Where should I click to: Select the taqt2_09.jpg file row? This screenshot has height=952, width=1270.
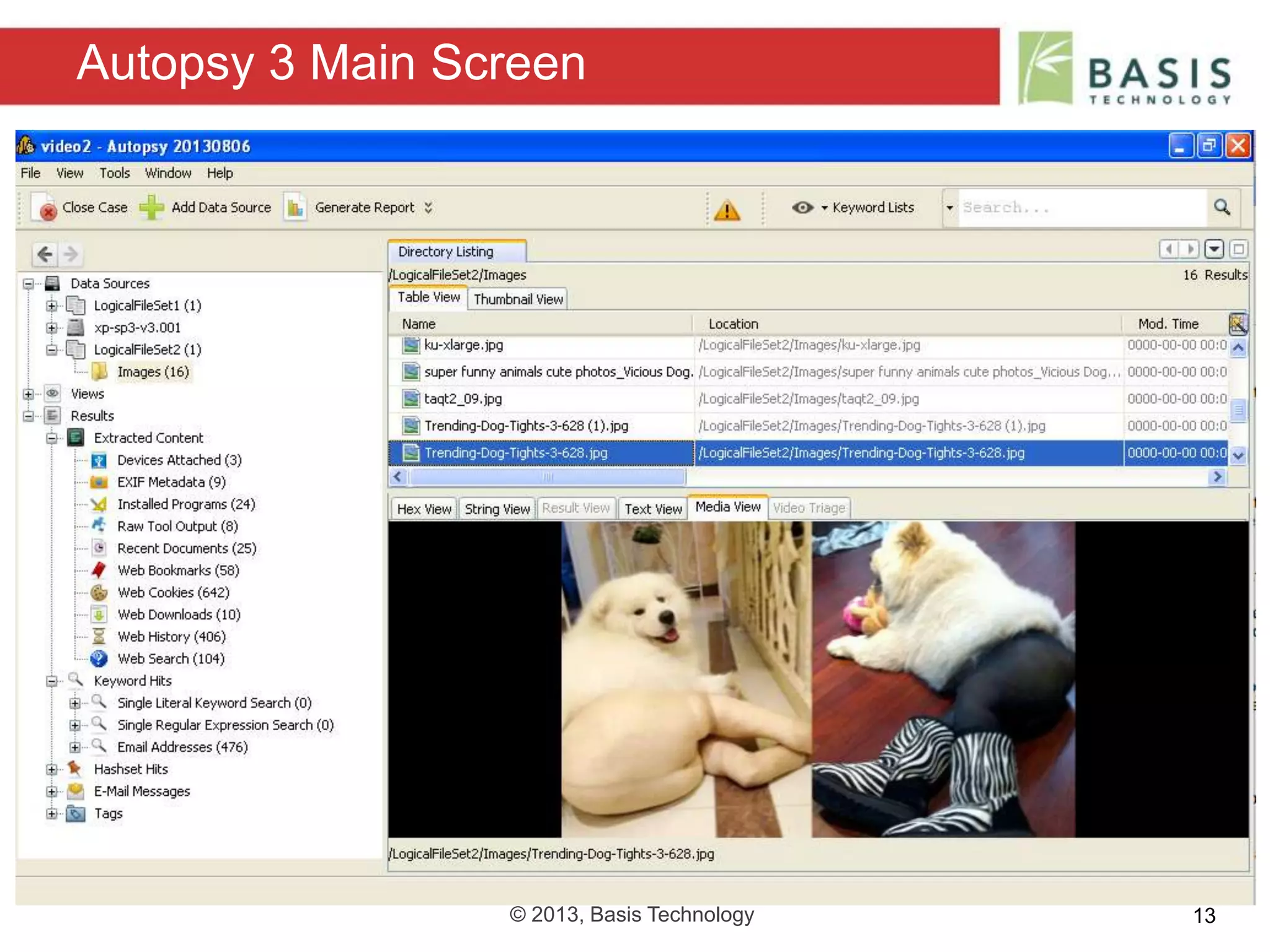(x=807, y=399)
